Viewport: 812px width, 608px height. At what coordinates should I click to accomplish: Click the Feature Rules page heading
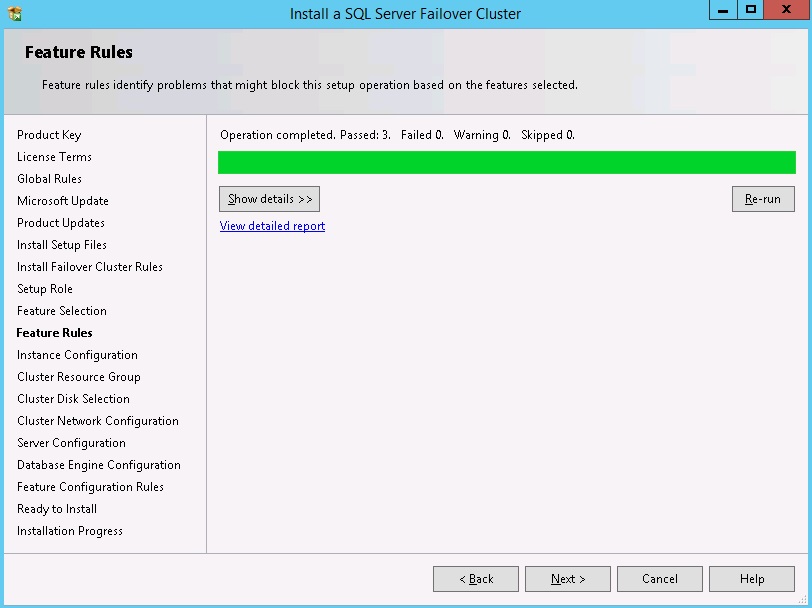(79, 52)
